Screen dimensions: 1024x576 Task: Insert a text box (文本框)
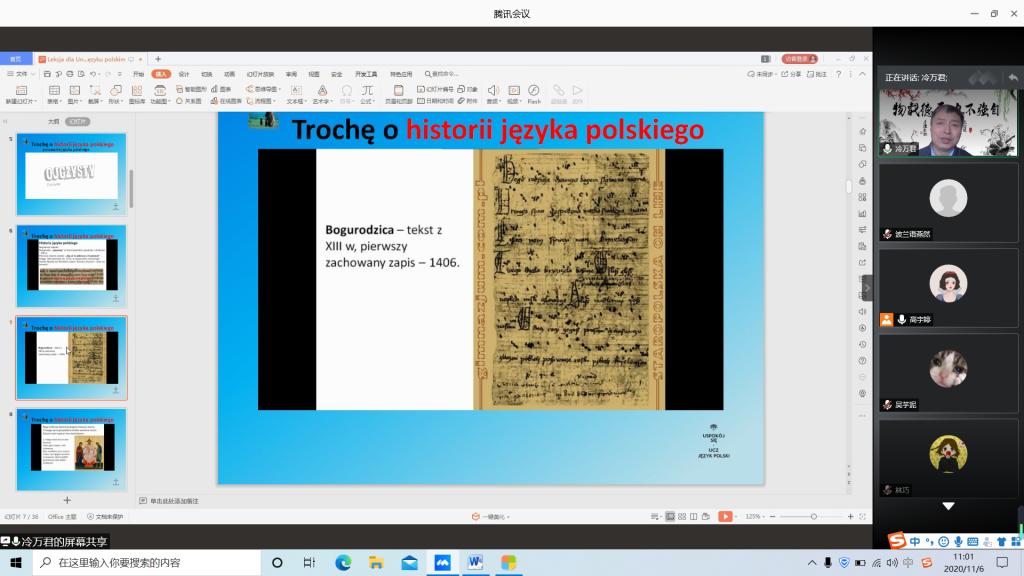(295, 91)
